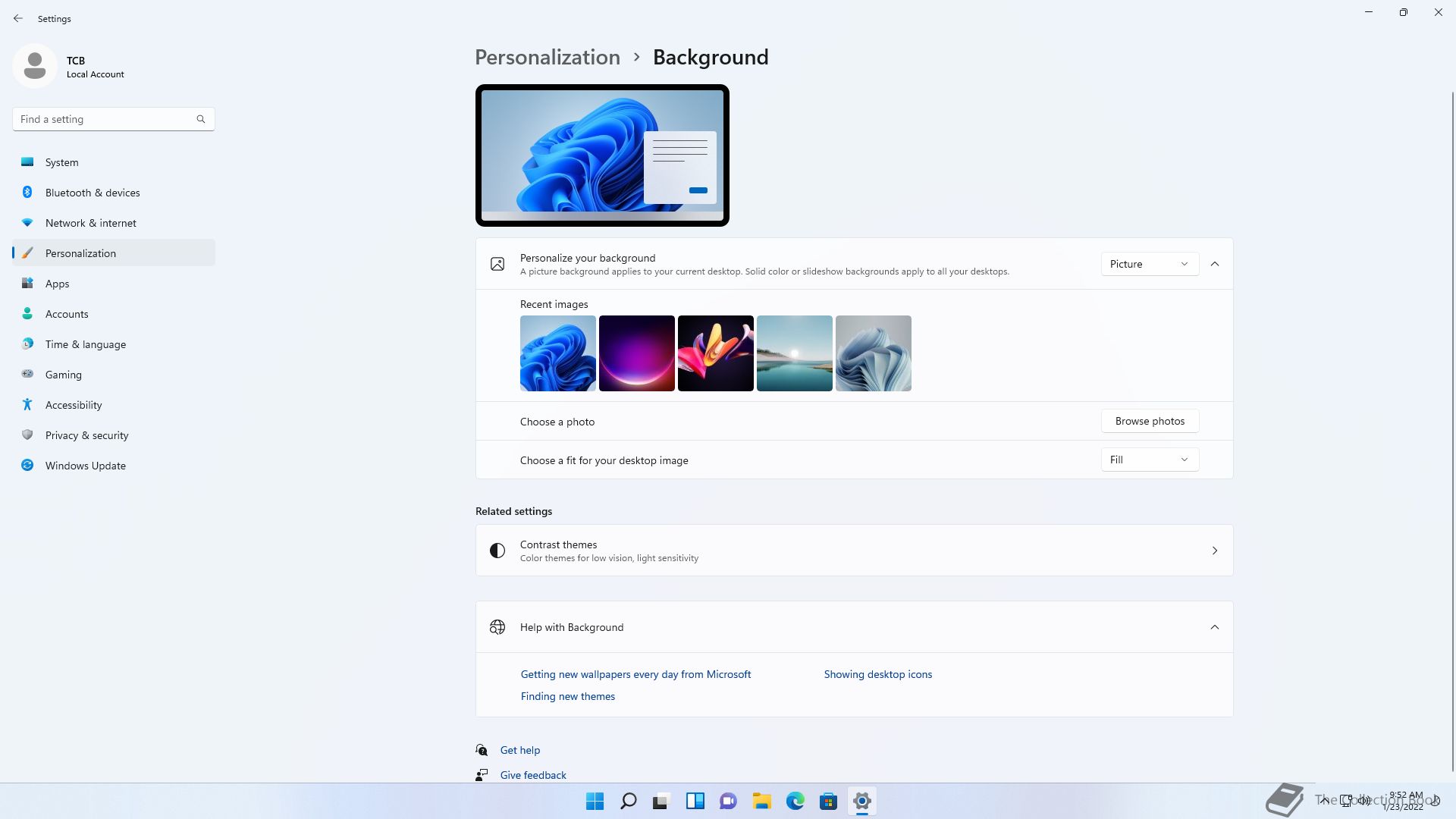Navigate to Accounts settings
Viewport: 1456px width, 819px height.
114,314
